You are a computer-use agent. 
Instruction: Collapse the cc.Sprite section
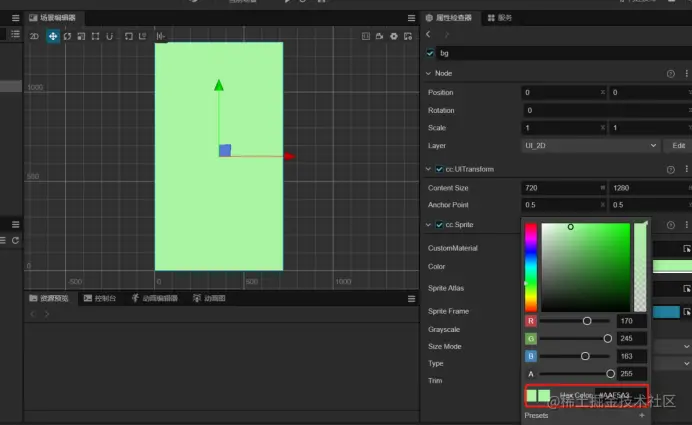pos(428,225)
